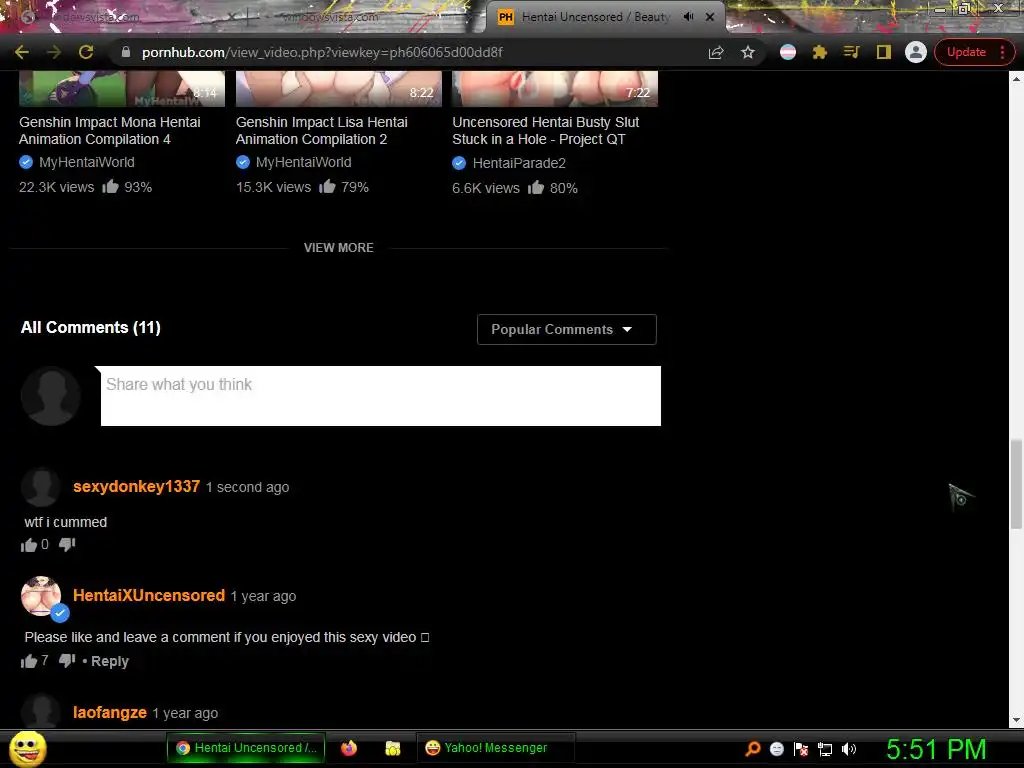
Task: Open the Start menu smiley button
Action: pyautogui.click(x=27, y=749)
